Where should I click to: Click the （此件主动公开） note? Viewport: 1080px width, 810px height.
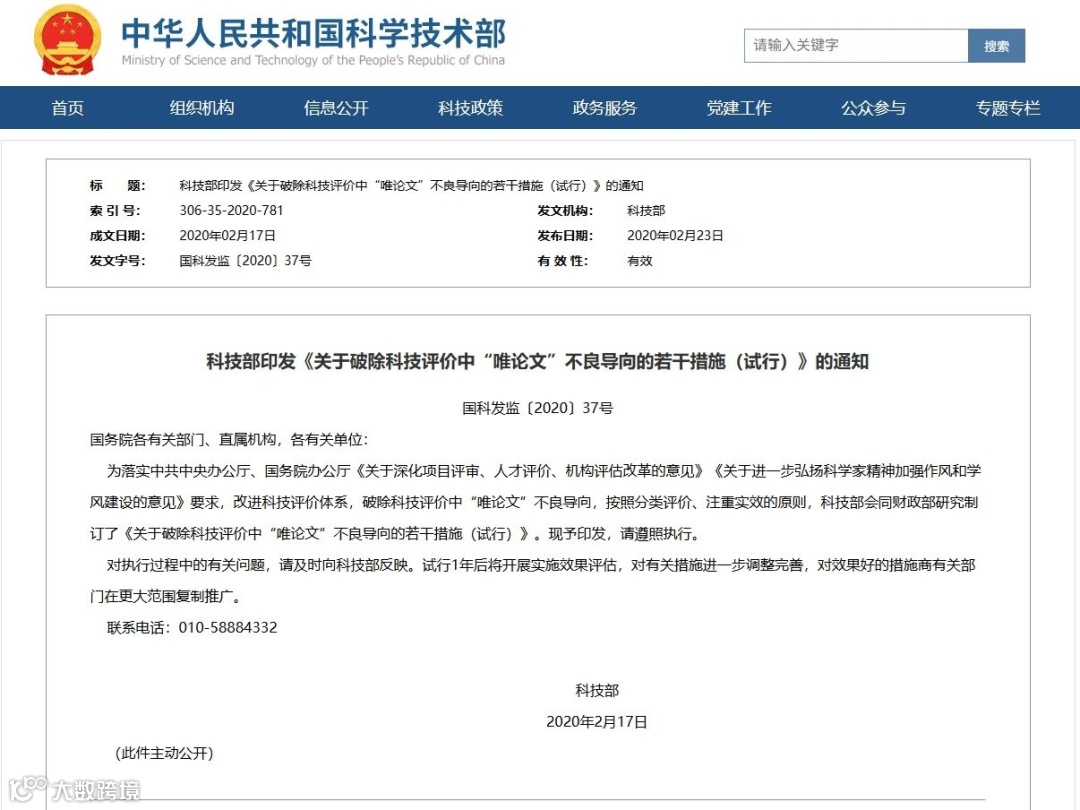point(165,754)
